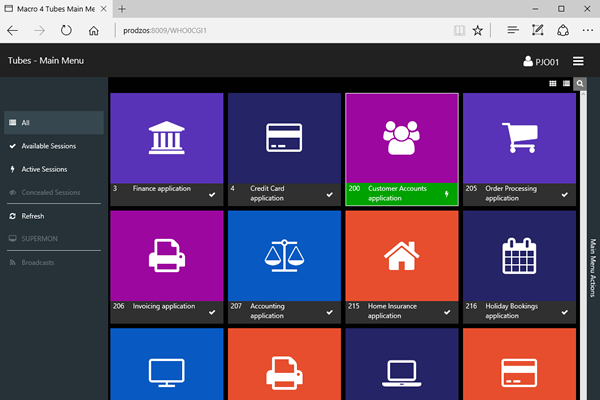This screenshot has height=400, width=600.
Task: Select the Macro 4 Tubes Main Menu tab
Action: [x=56, y=9]
